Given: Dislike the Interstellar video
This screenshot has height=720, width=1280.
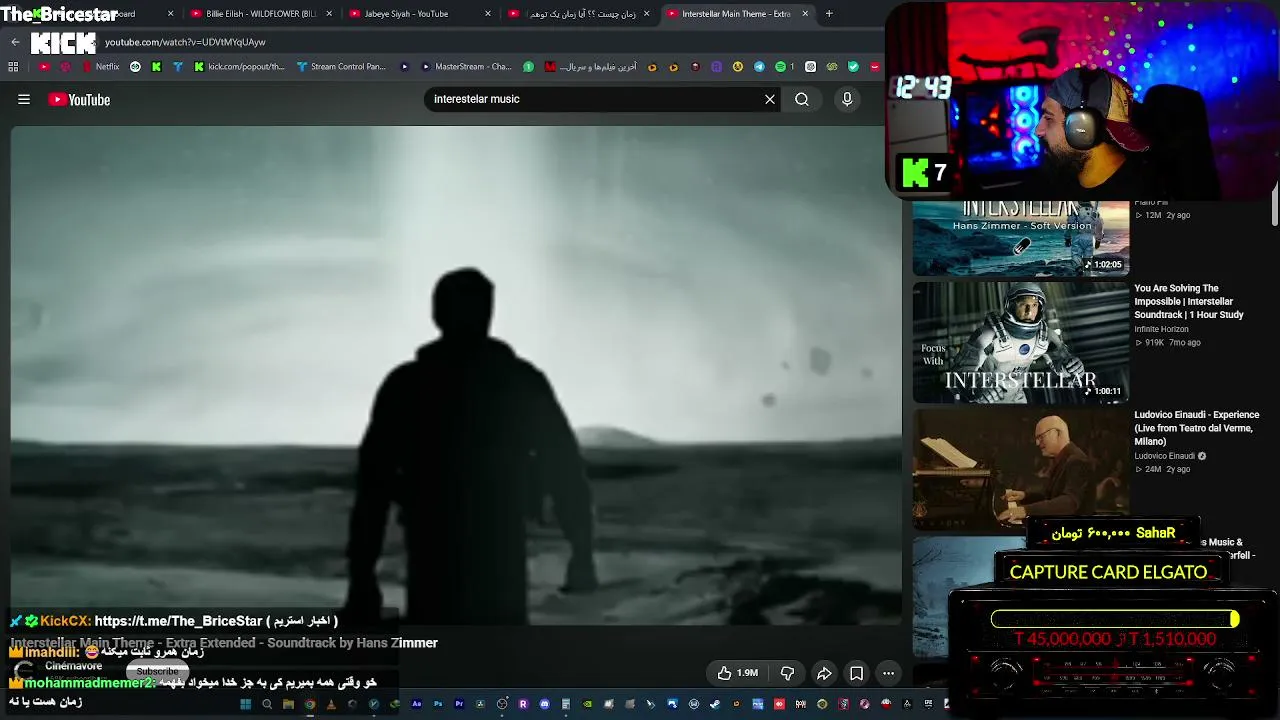Looking at the screenshot, I should pyautogui.click(x=787, y=673).
